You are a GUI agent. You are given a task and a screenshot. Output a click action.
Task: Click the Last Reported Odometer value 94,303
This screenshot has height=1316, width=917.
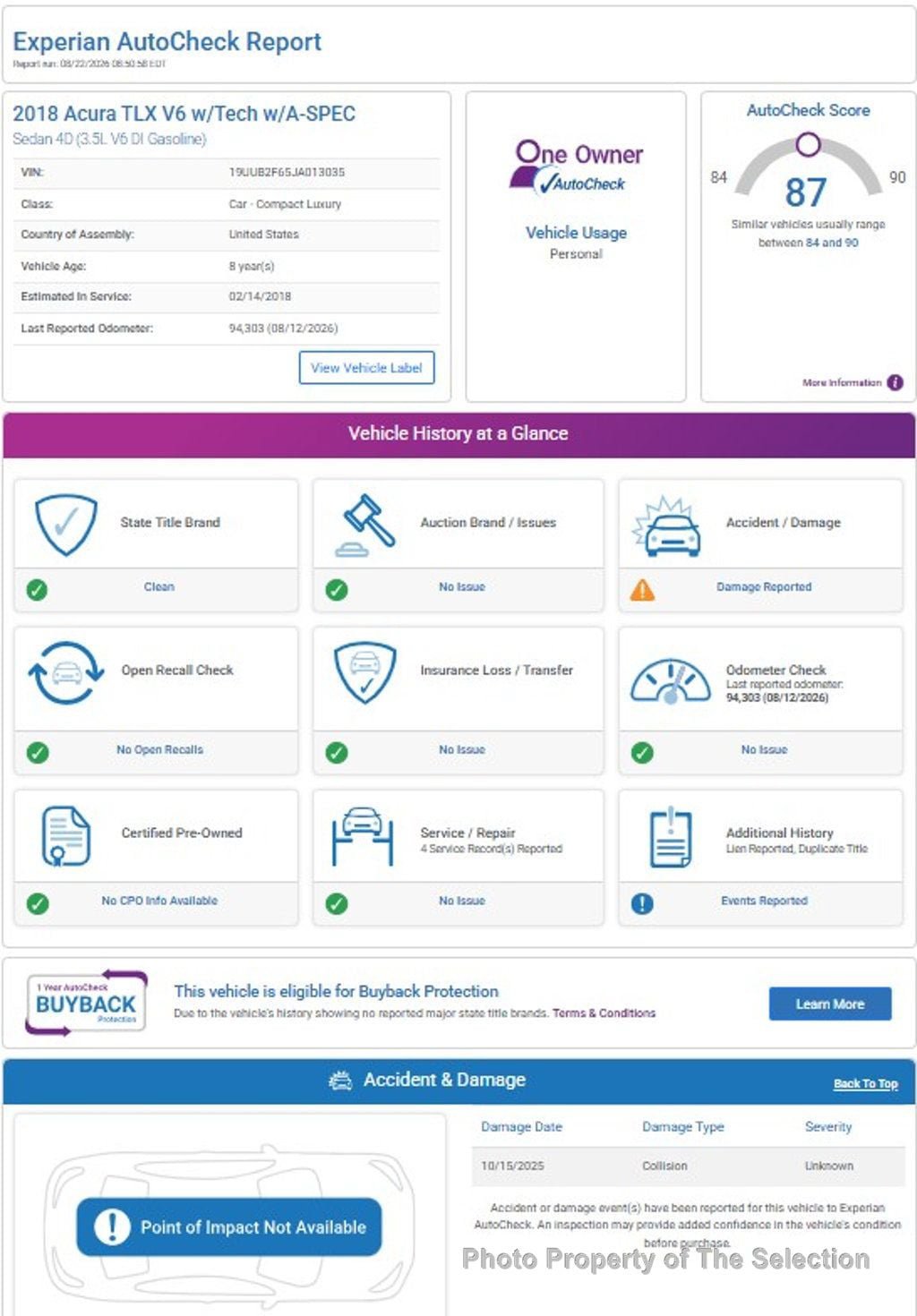click(x=283, y=329)
